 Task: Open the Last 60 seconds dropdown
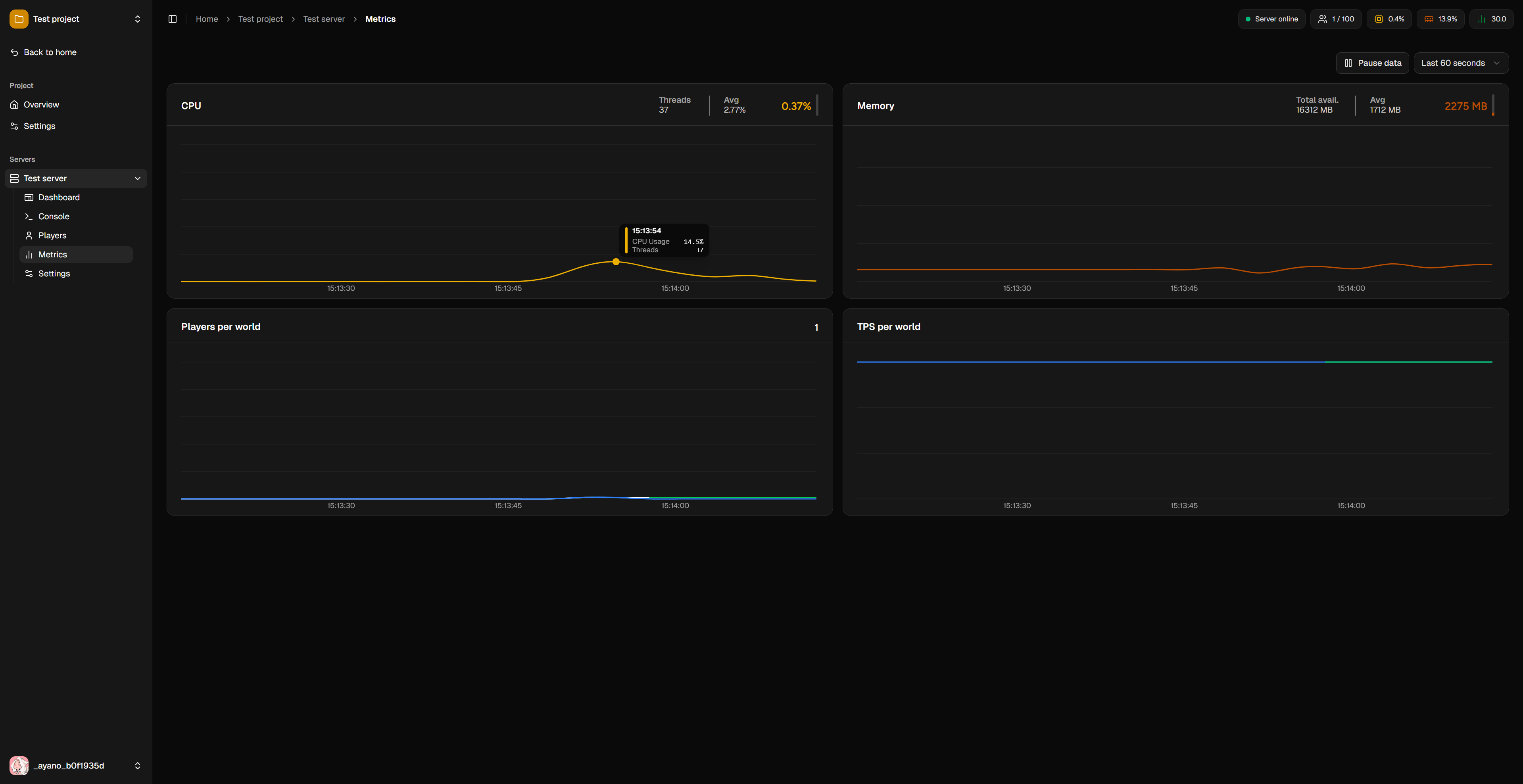tap(1461, 63)
